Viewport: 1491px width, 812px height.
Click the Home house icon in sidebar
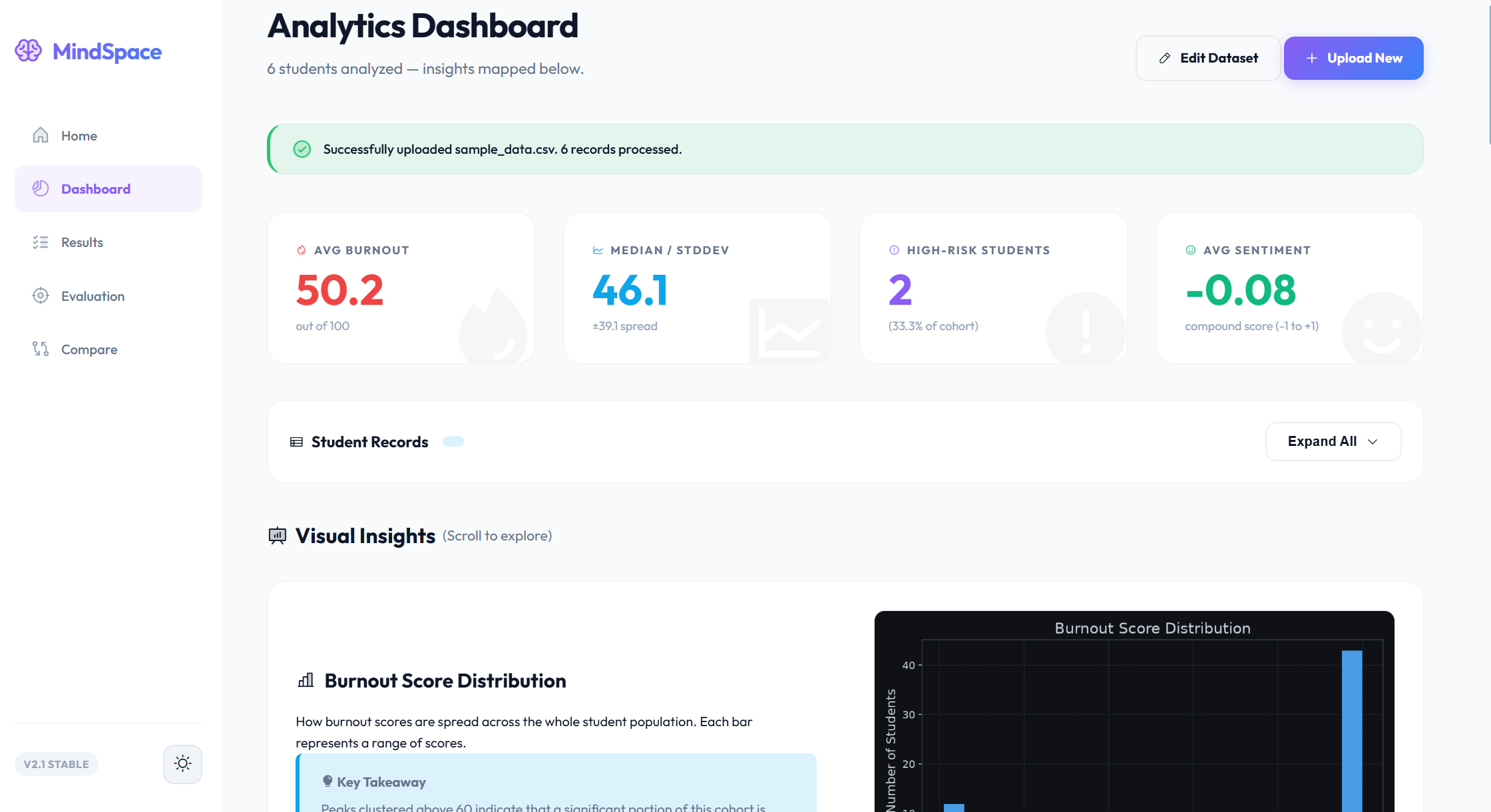click(x=41, y=135)
